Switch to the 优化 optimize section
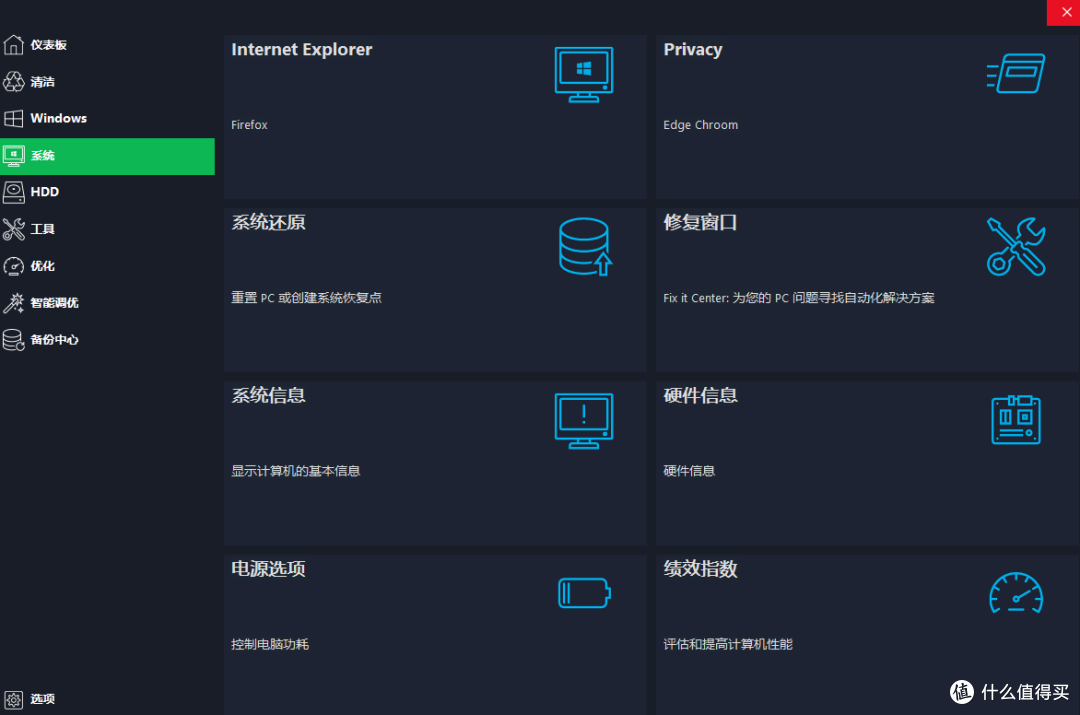This screenshot has width=1080, height=715. click(x=107, y=266)
